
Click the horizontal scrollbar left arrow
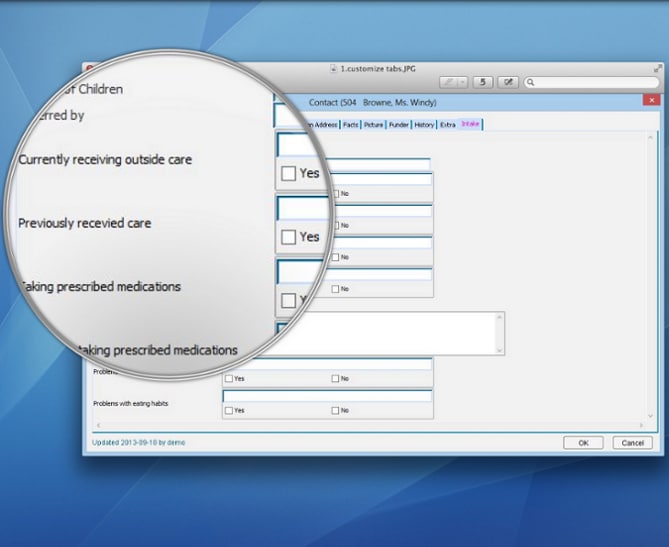click(99, 425)
